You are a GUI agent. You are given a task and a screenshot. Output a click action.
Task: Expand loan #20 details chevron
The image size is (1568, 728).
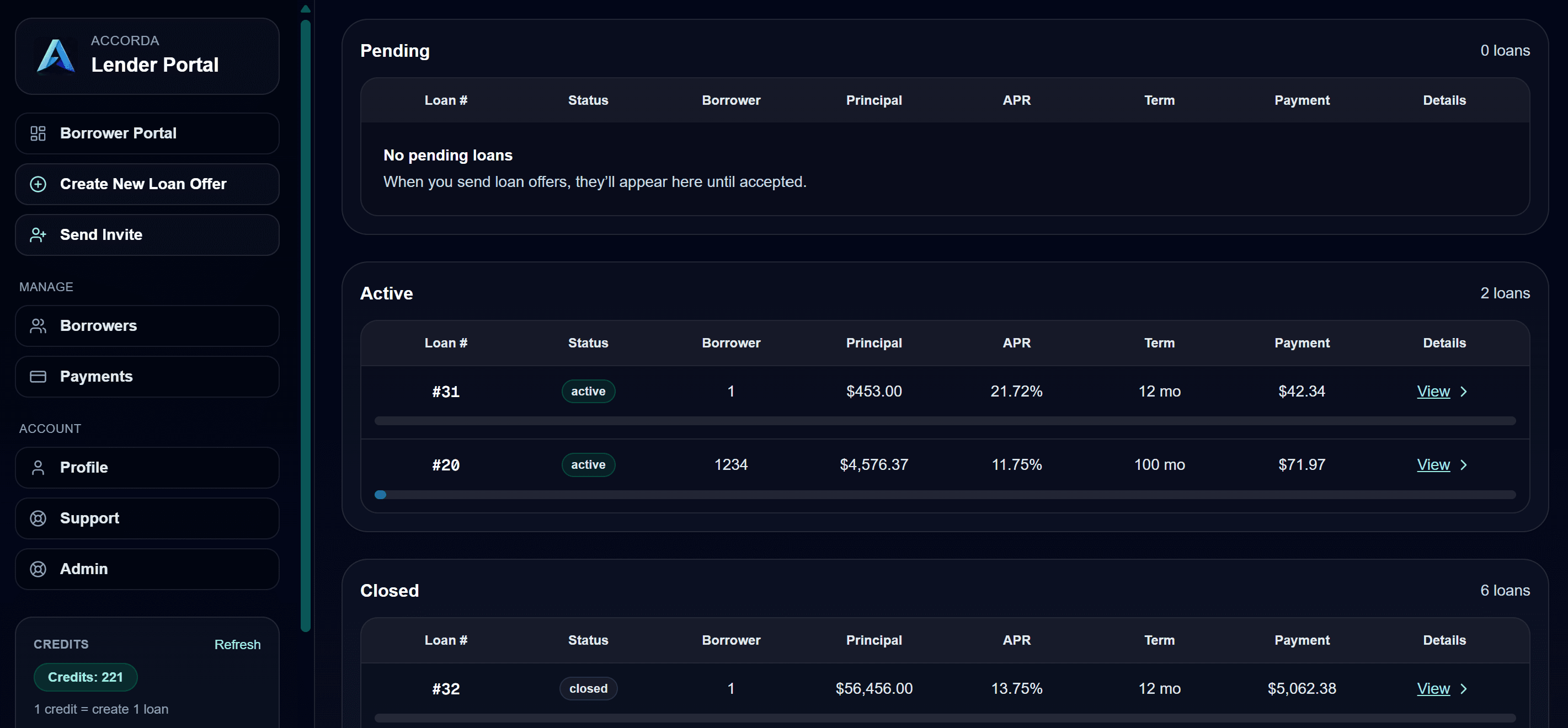point(1464,465)
